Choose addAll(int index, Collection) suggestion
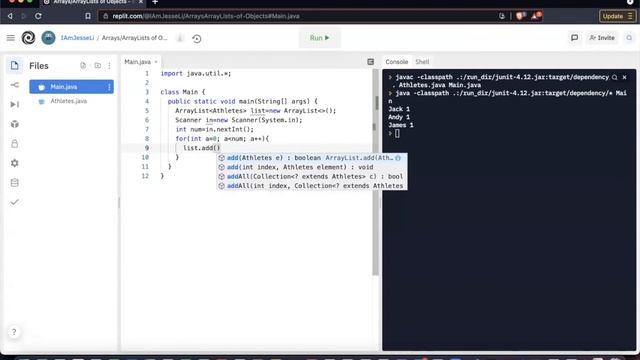Image resolution: width=640 pixels, height=360 pixels. tap(312, 186)
